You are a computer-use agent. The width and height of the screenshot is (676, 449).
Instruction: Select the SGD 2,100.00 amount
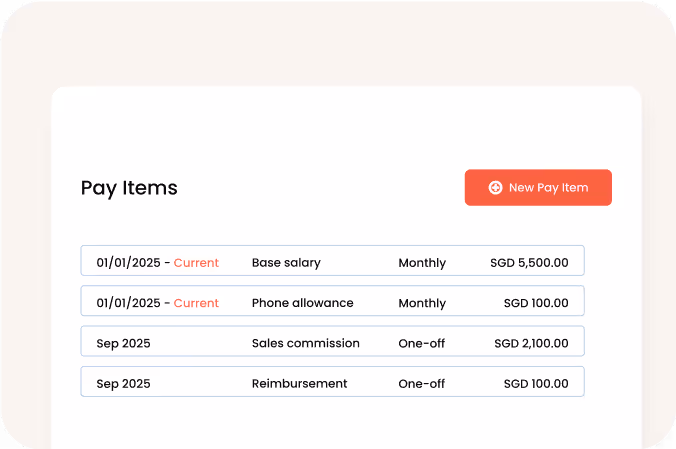(x=531, y=343)
